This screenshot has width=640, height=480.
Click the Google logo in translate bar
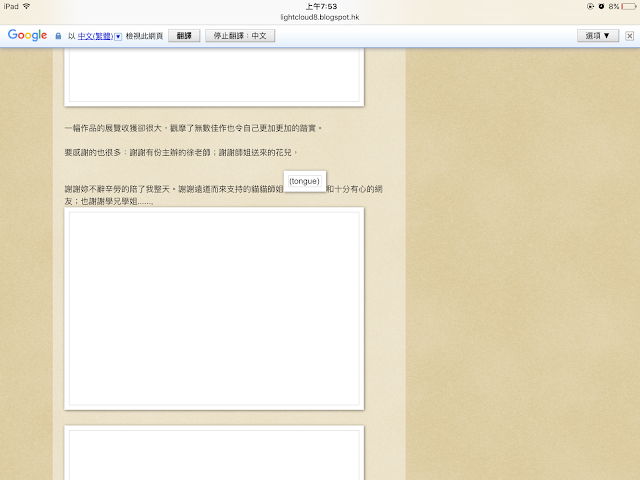pos(27,36)
